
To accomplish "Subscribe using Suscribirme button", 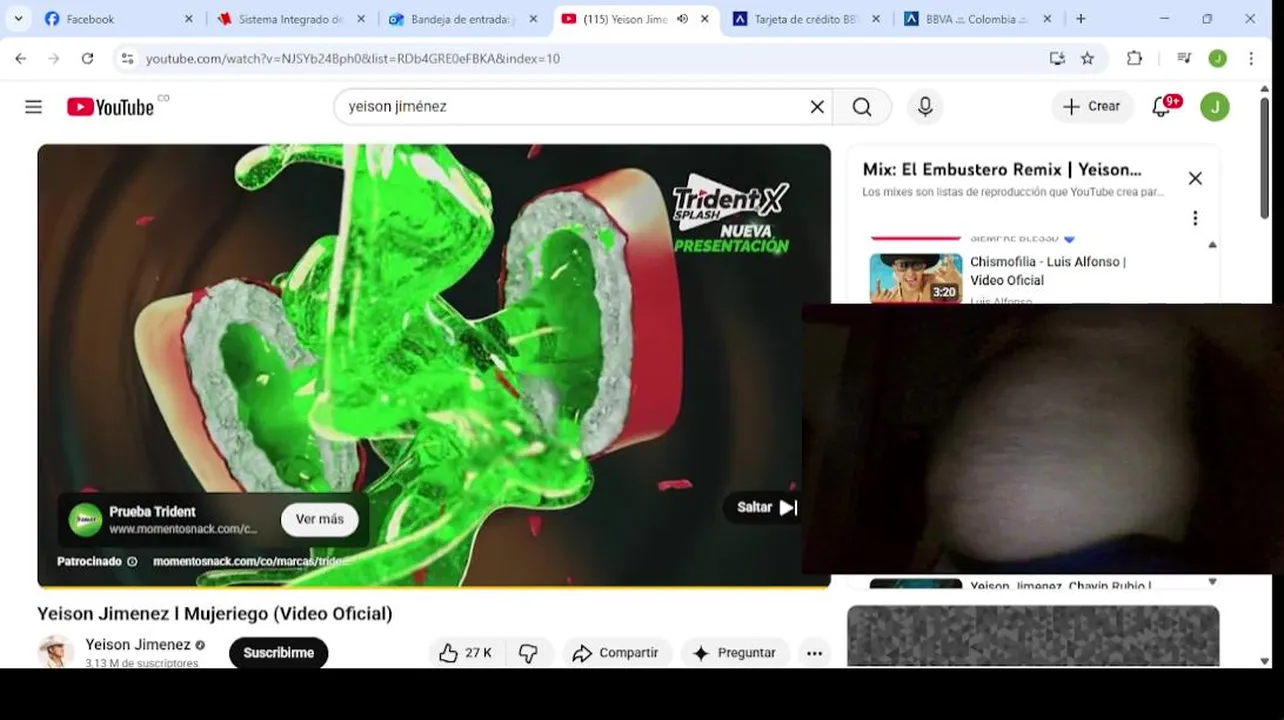I will (279, 653).
